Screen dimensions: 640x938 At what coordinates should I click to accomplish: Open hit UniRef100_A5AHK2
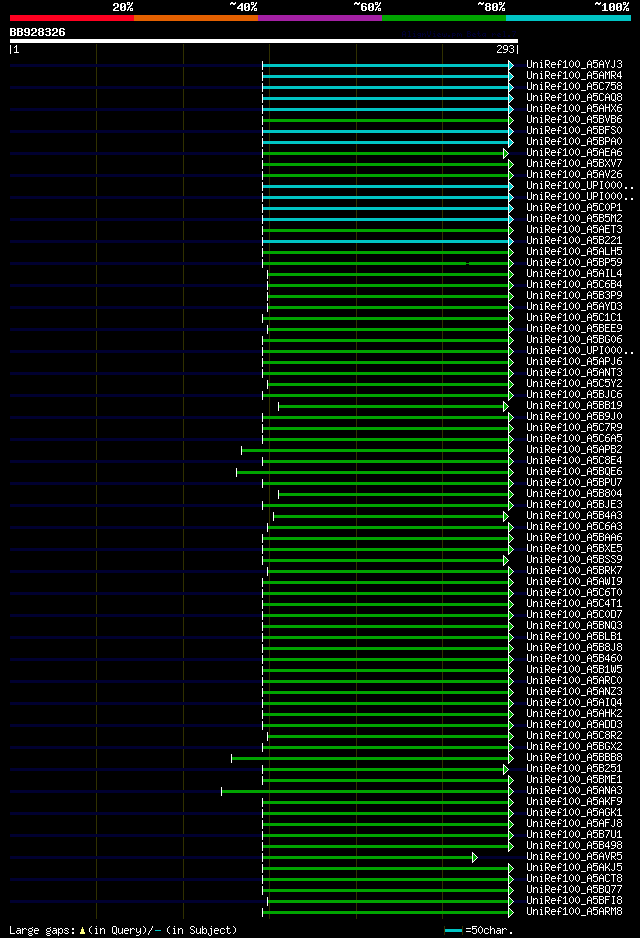pos(574,714)
